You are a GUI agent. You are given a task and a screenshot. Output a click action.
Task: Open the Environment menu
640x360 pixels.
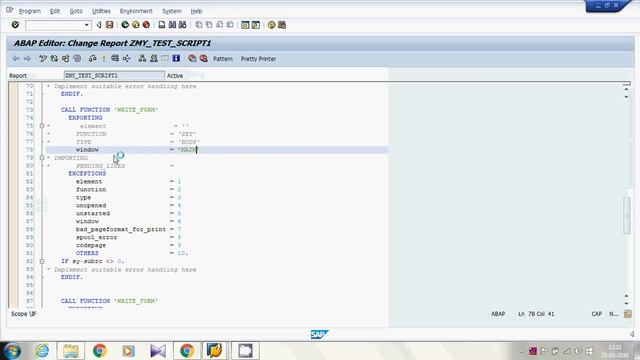pos(136,11)
